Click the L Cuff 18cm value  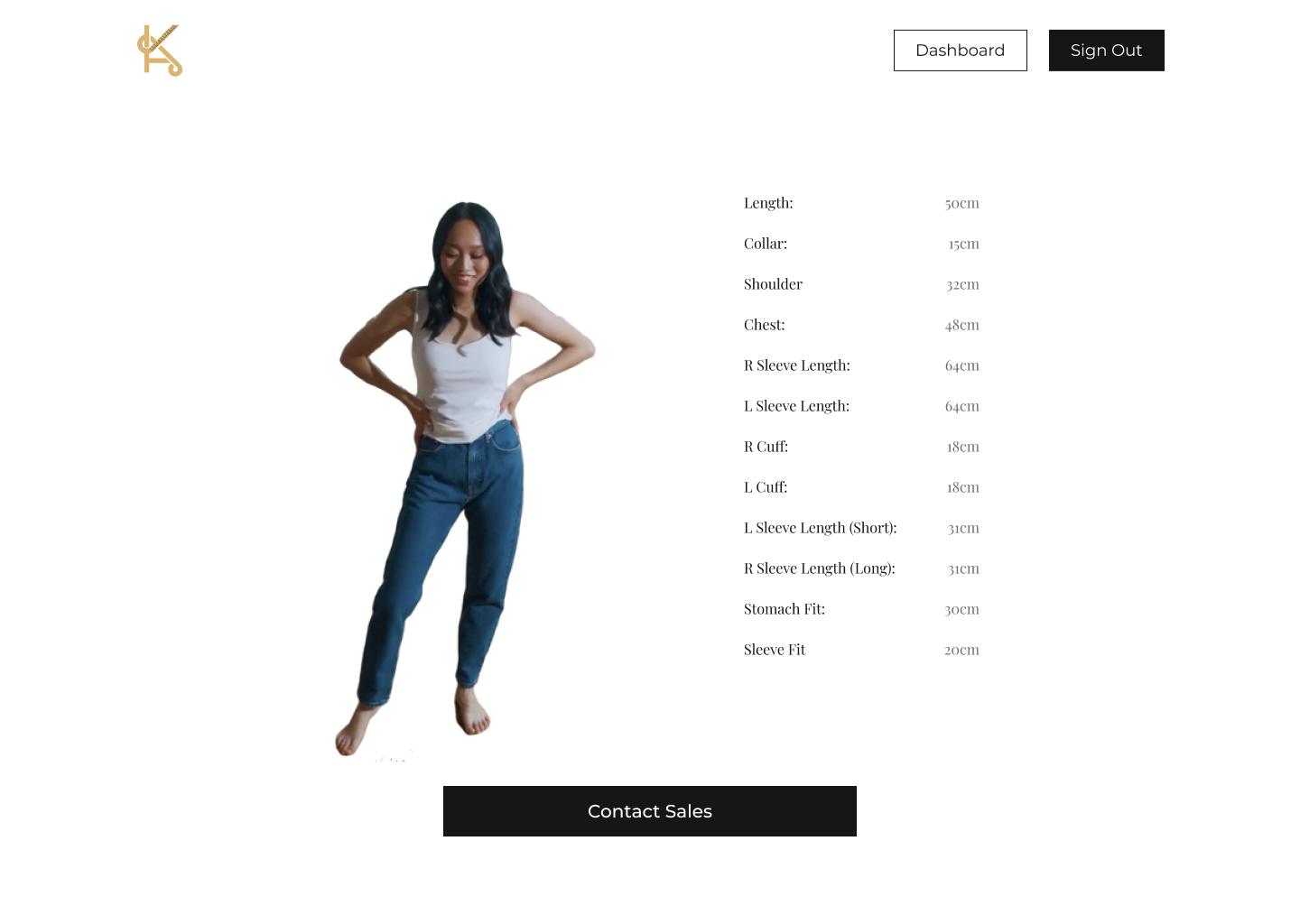(x=962, y=487)
